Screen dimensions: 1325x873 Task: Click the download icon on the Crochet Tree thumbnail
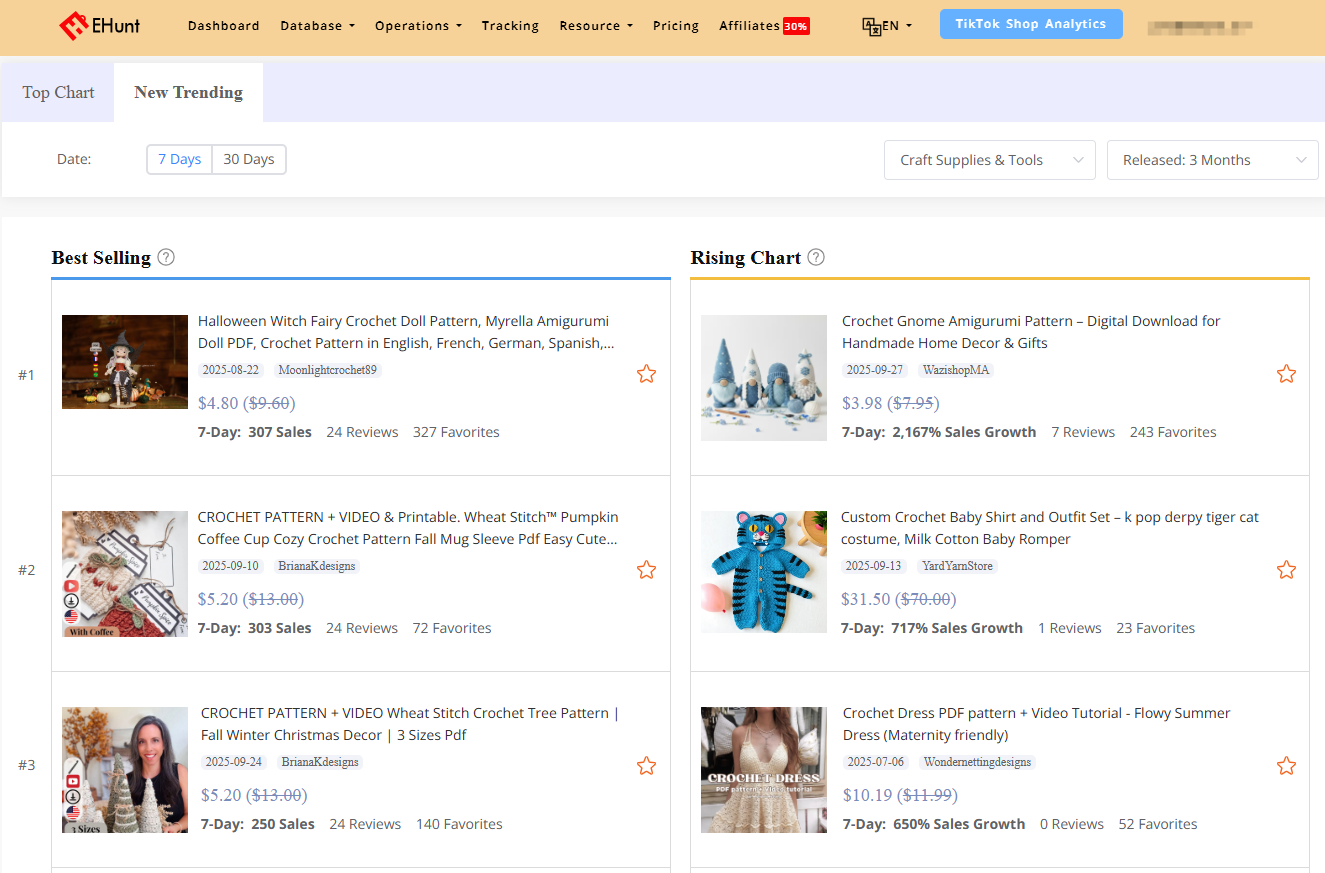click(x=73, y=796)
